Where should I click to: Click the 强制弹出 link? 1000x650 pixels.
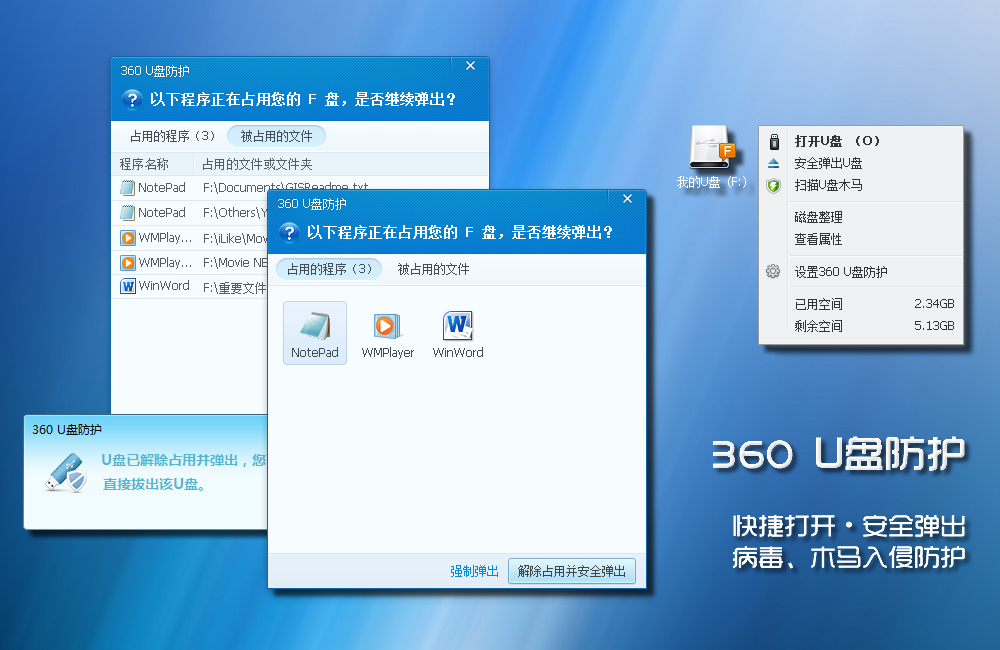tap(474, 571)
